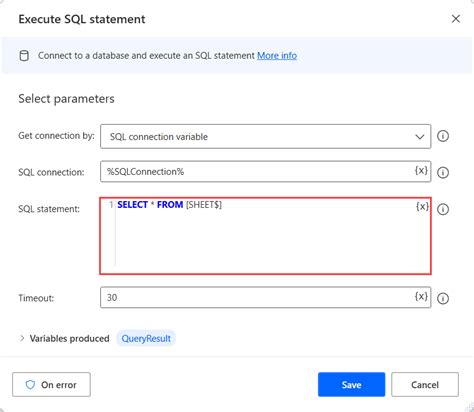Click the SQL connection label
Viewport: 474px width, 412px height.
coord(51,172)
